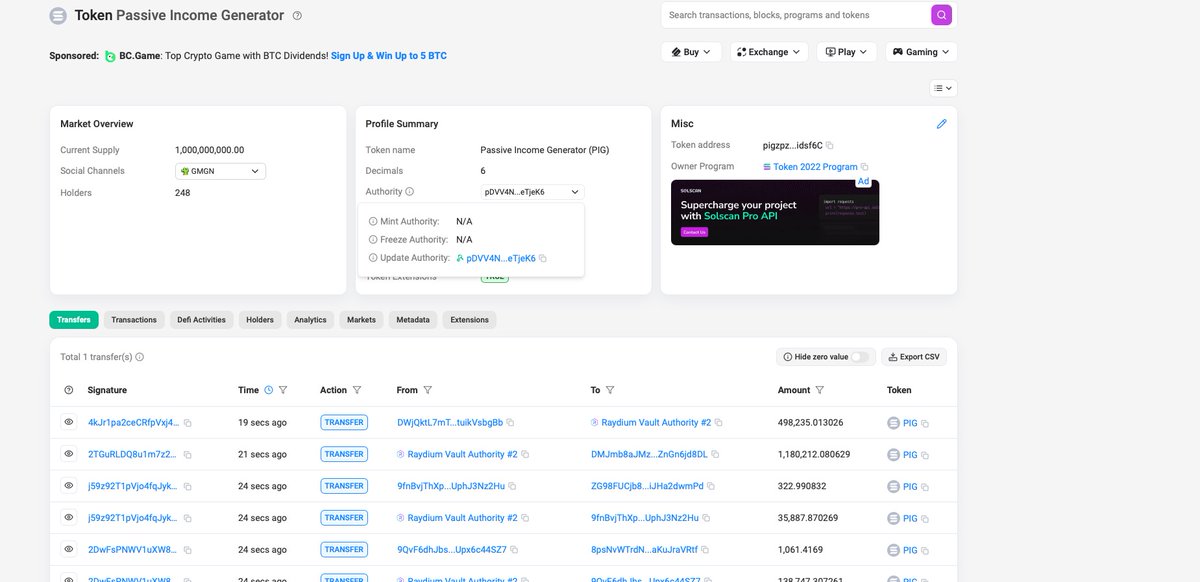Open the Analytics tab
This screenshot has width=1200, height=582.
coord(310,320)
